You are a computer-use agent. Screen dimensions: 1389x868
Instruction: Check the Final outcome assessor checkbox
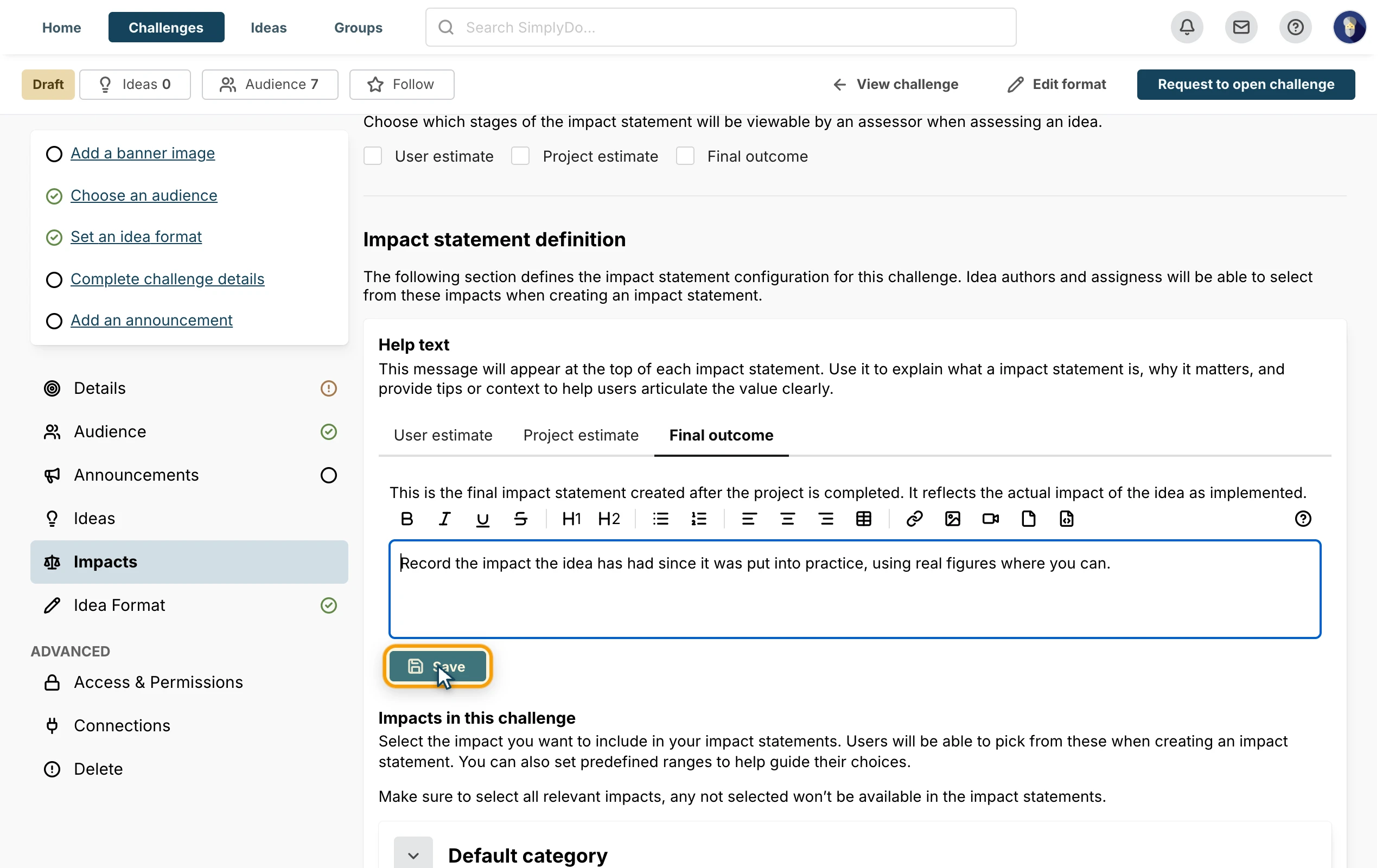tap(685, 156)
